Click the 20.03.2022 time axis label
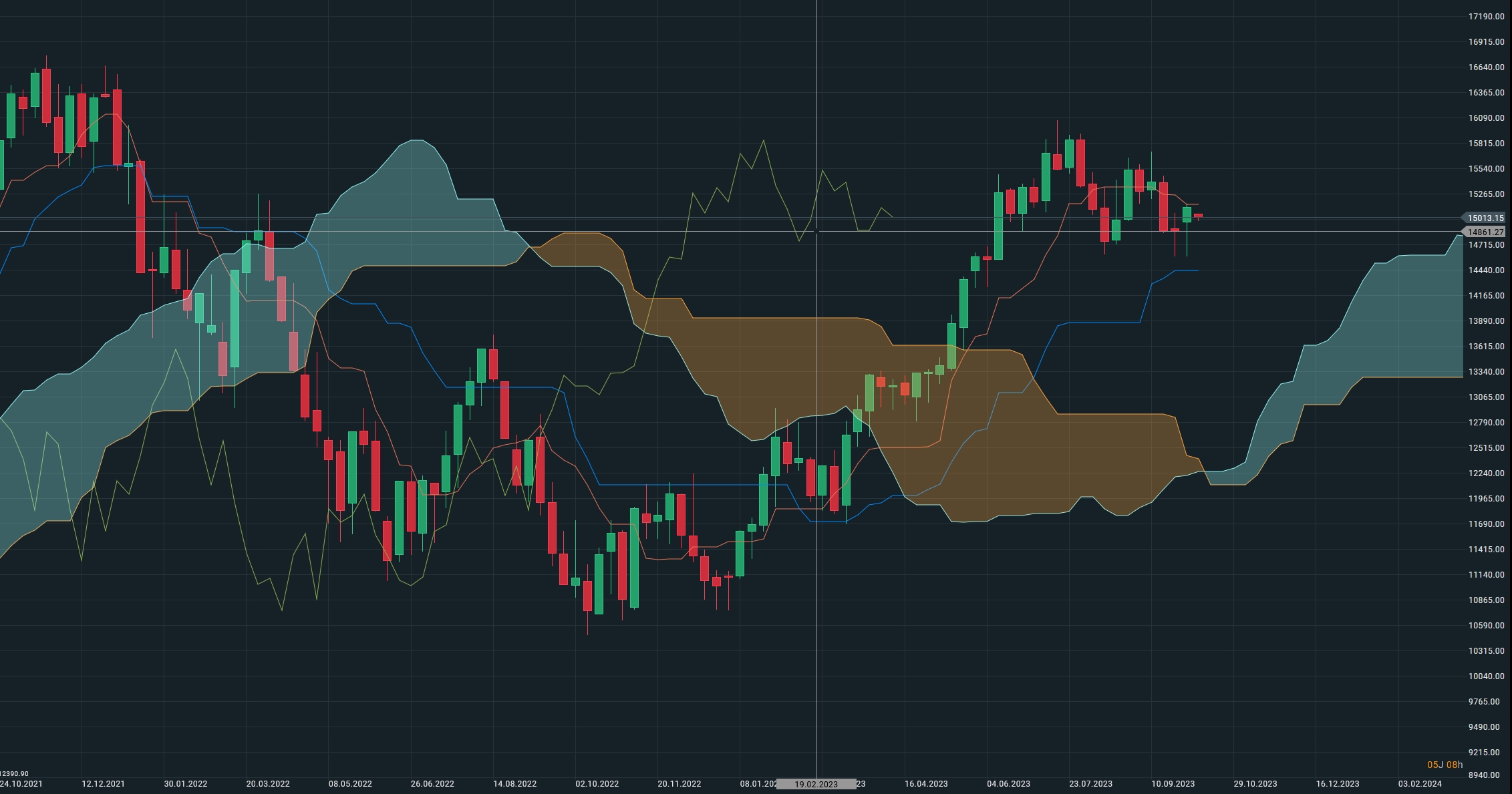Viewport: 1512px width, 794px height. coord(268,784)
